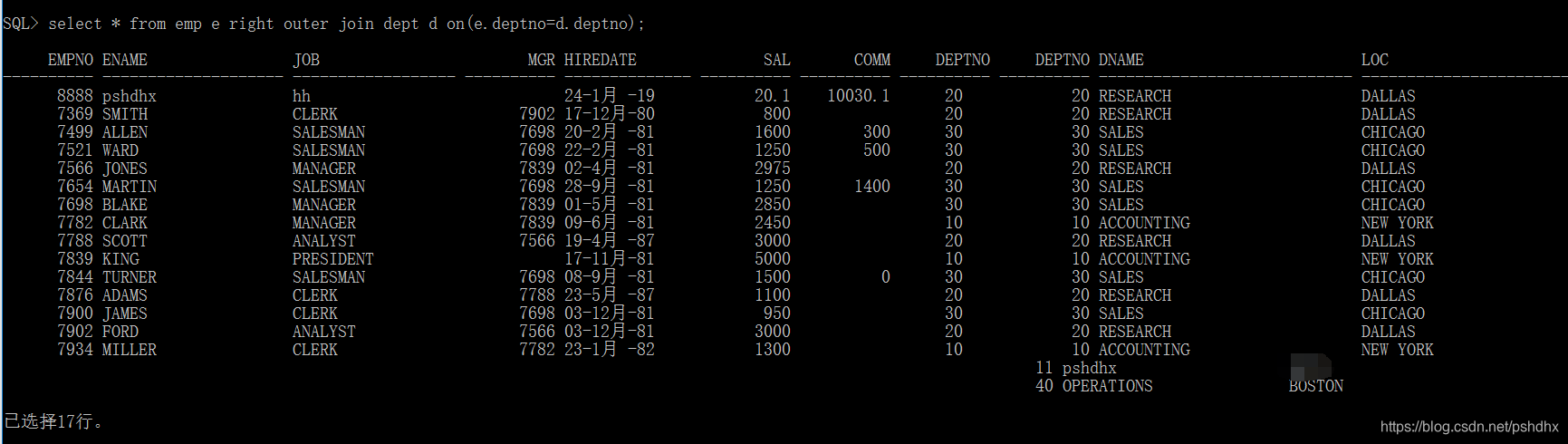Select the COMM column header
Viewport: 1568px width, 444px height.
pos(872,60)
